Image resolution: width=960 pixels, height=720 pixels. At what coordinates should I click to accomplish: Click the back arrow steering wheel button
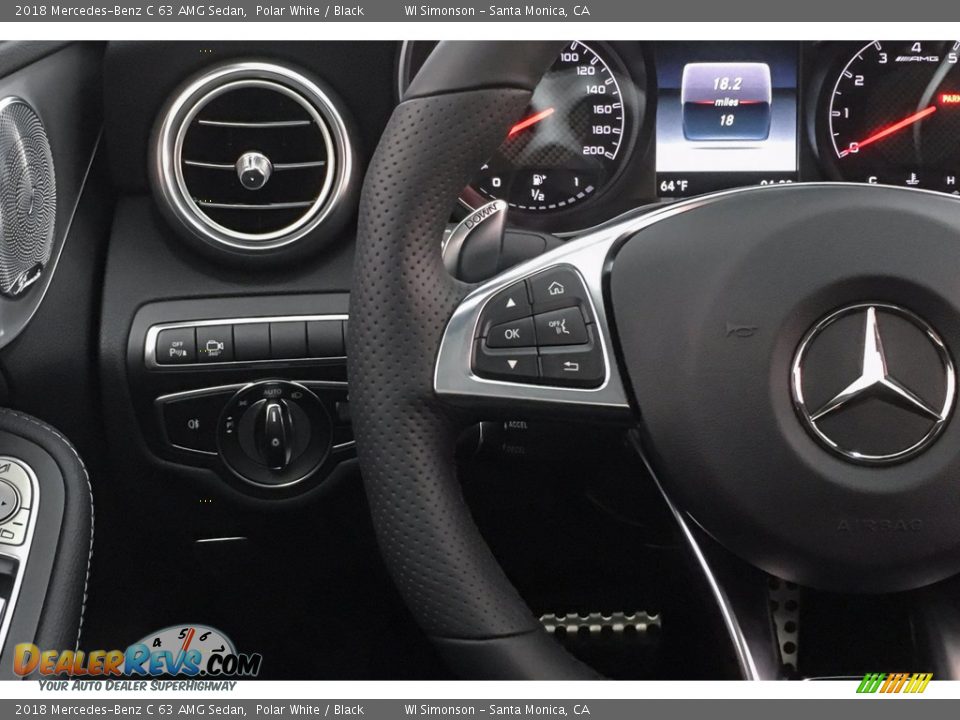pos(571,366)
